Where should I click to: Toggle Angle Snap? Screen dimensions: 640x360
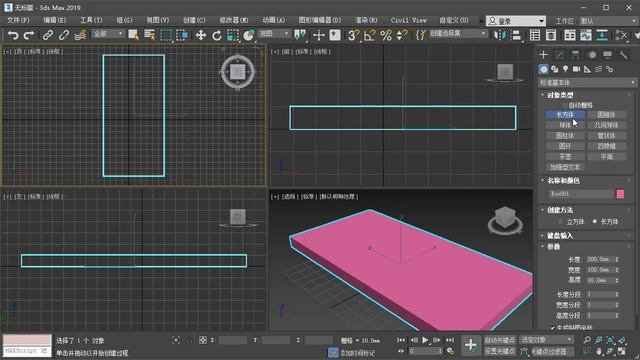click(369, 35)
